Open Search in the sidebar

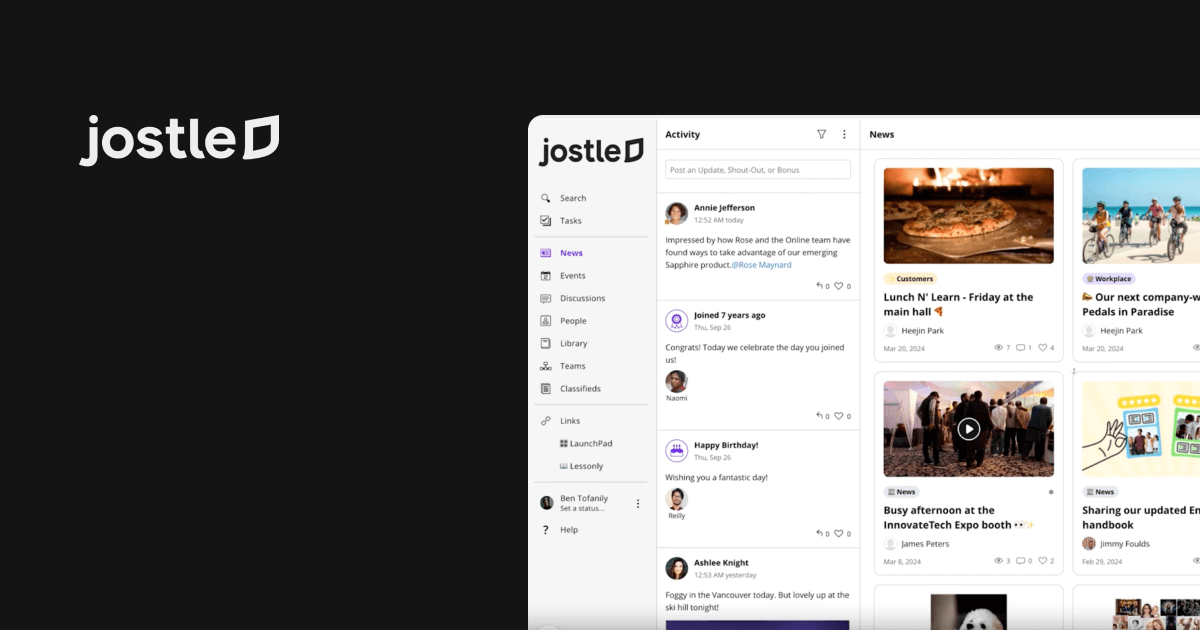(x=573, y=198)
